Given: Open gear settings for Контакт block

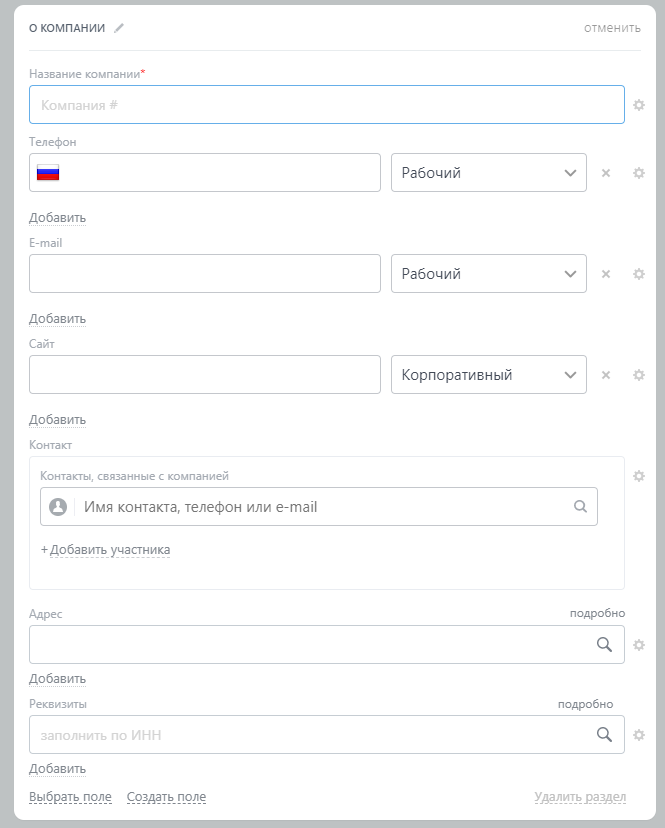Looking at the screenshot, I should 639,476.
